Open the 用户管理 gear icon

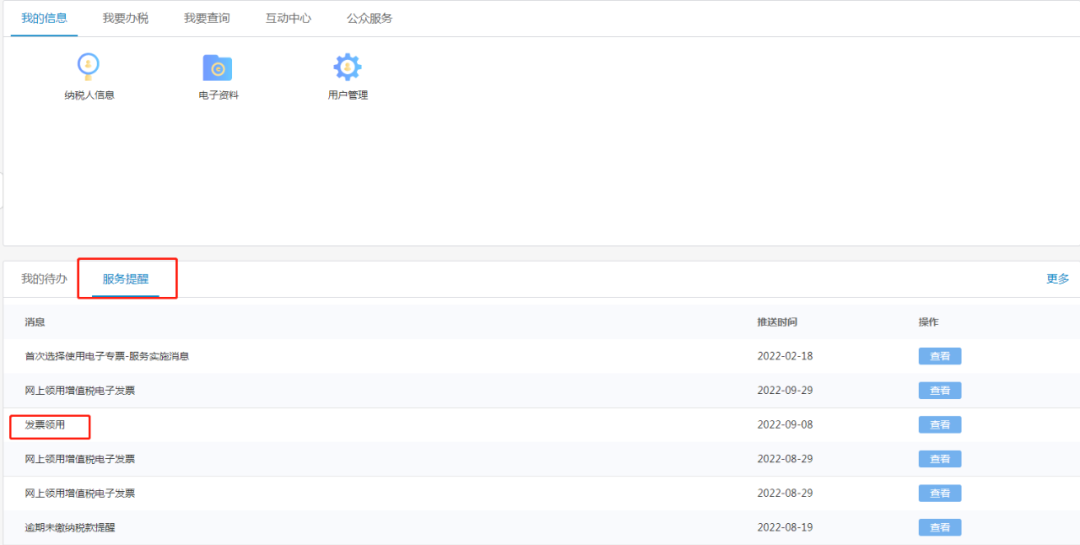tap(348, 68)
